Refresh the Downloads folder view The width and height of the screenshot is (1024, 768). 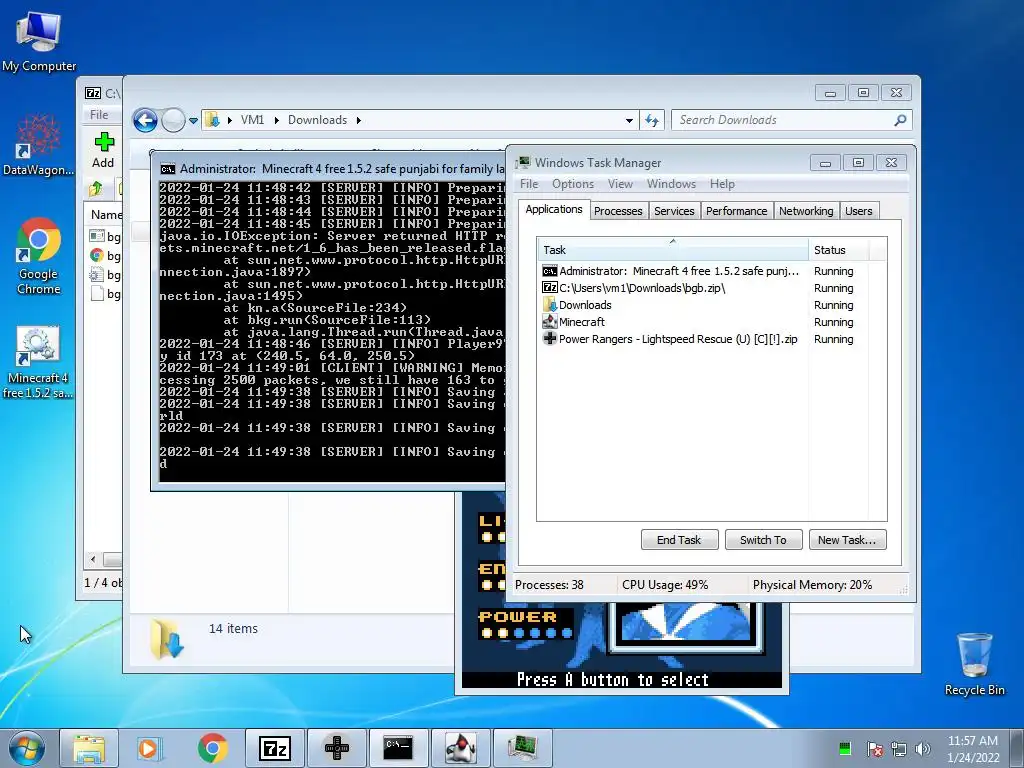tap(652, 120)
